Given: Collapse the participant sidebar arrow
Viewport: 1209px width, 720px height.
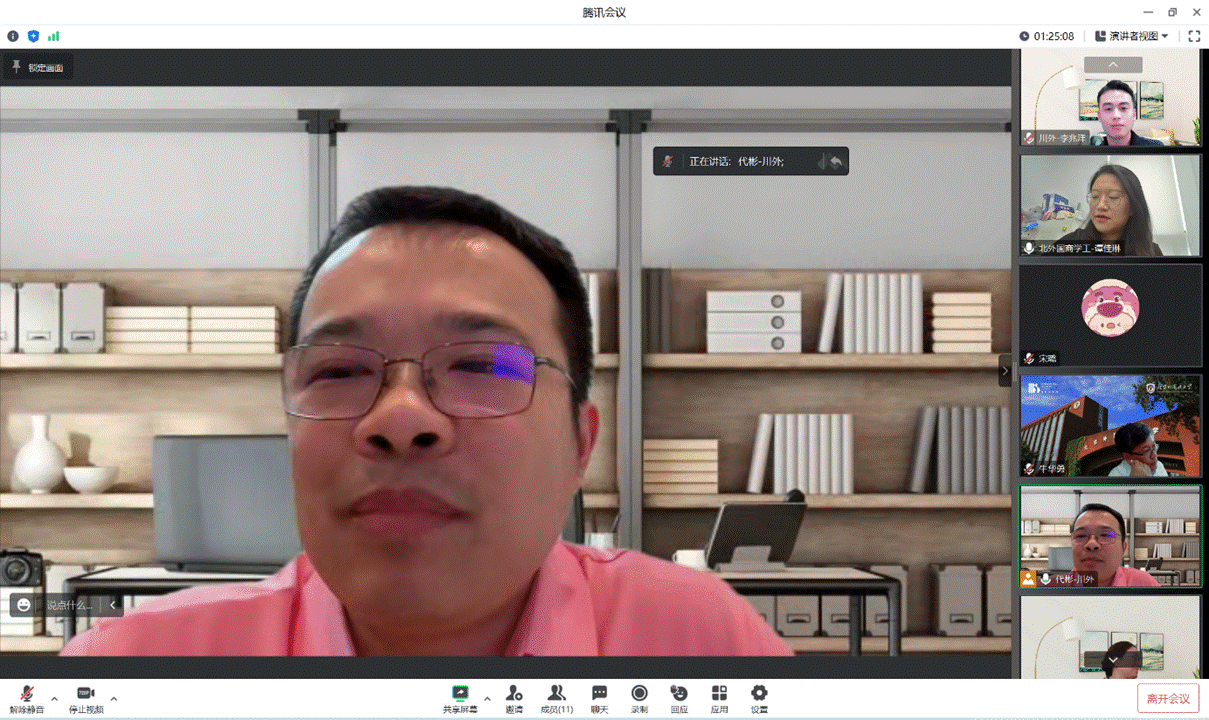Looking at the screenshot, I should coord(1005,370).
